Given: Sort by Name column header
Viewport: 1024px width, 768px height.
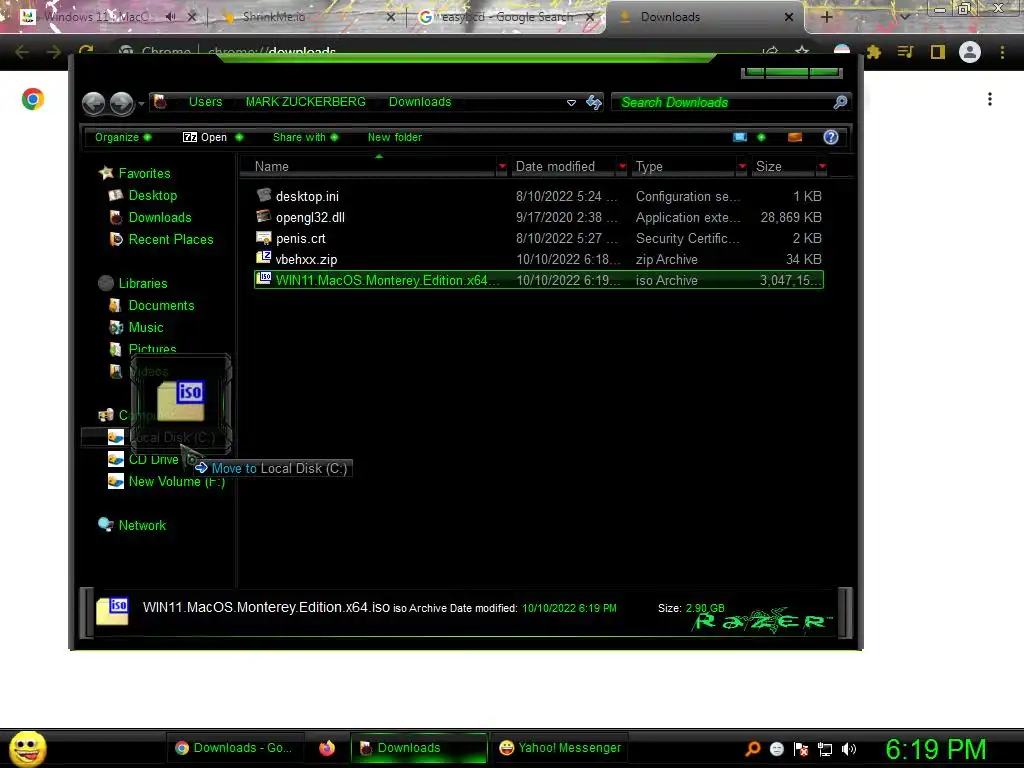Looking at the screenshot, I should tap(369, 167).
